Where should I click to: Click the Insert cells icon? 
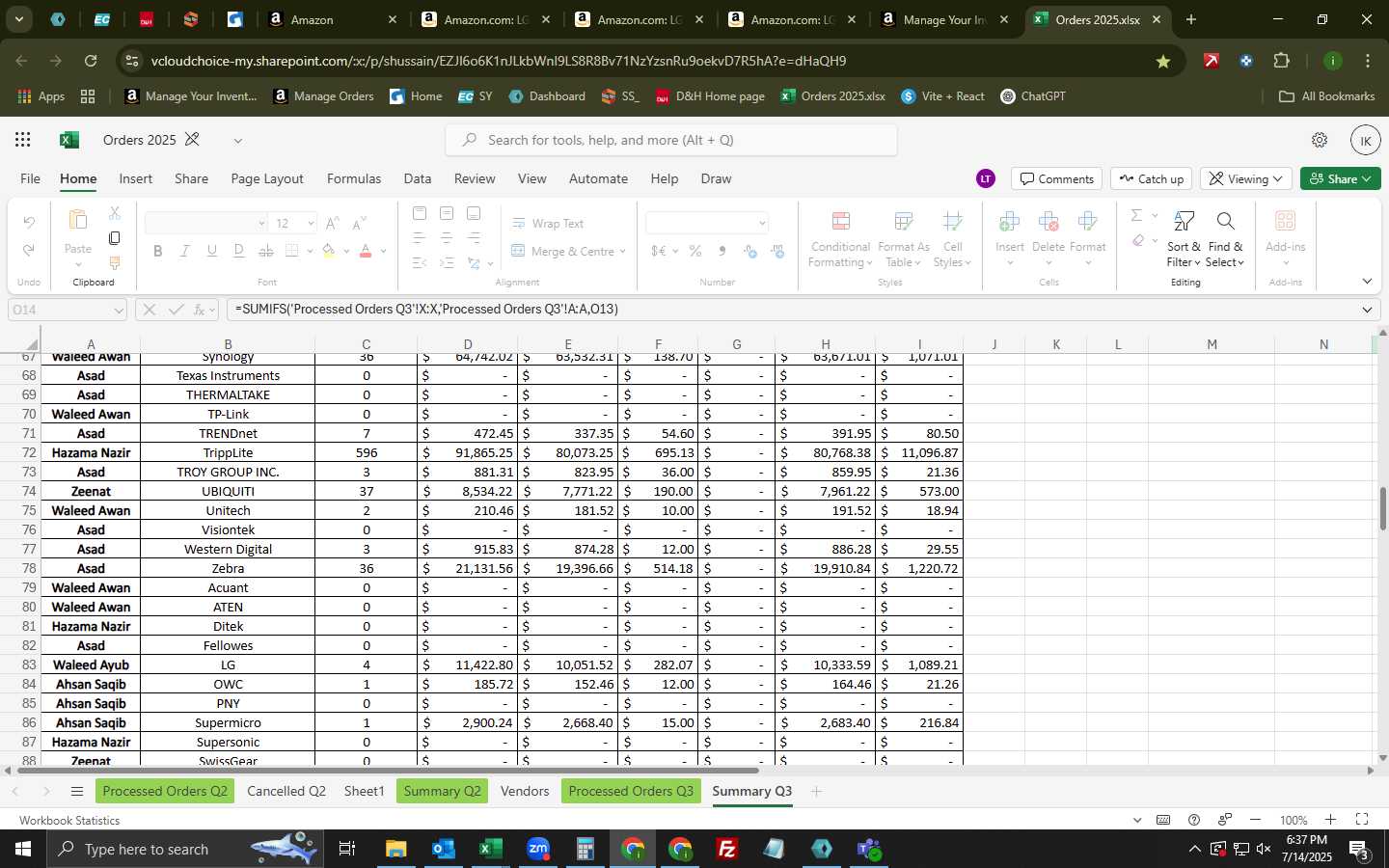coord(1010,222)
